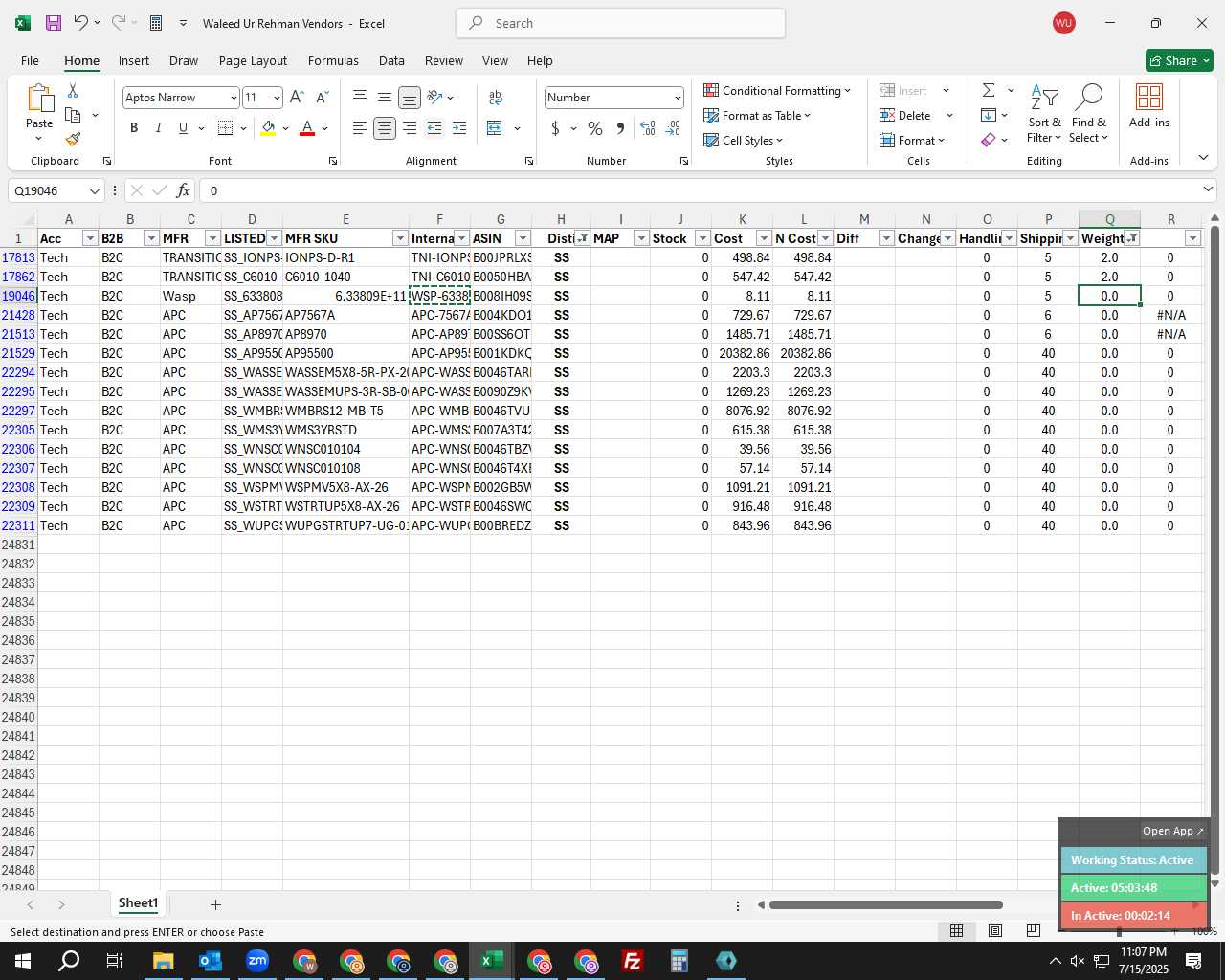Toggle Italic formatting

tap(159, 127)
